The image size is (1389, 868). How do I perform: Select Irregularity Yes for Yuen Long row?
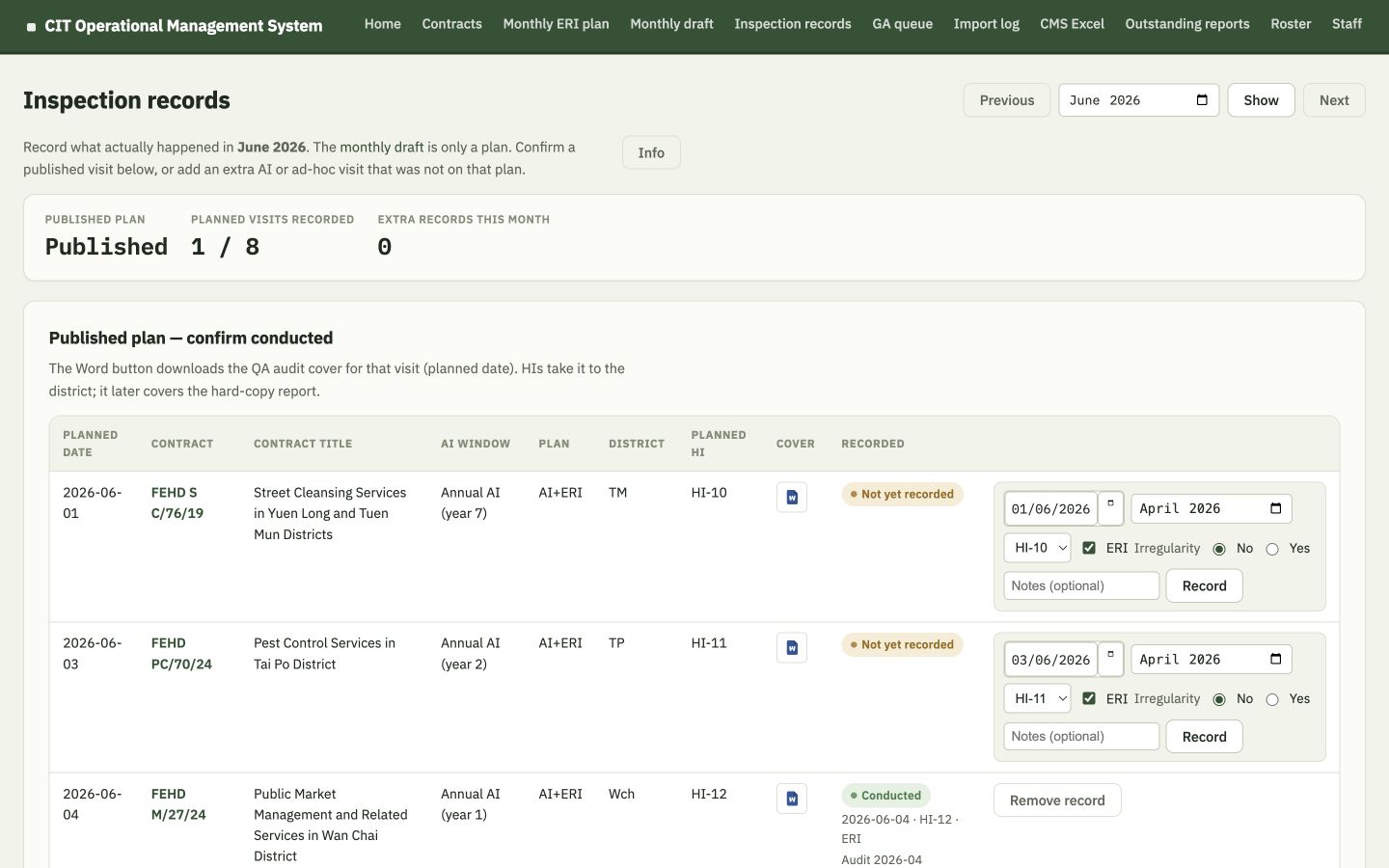(x=1272, y=549)
